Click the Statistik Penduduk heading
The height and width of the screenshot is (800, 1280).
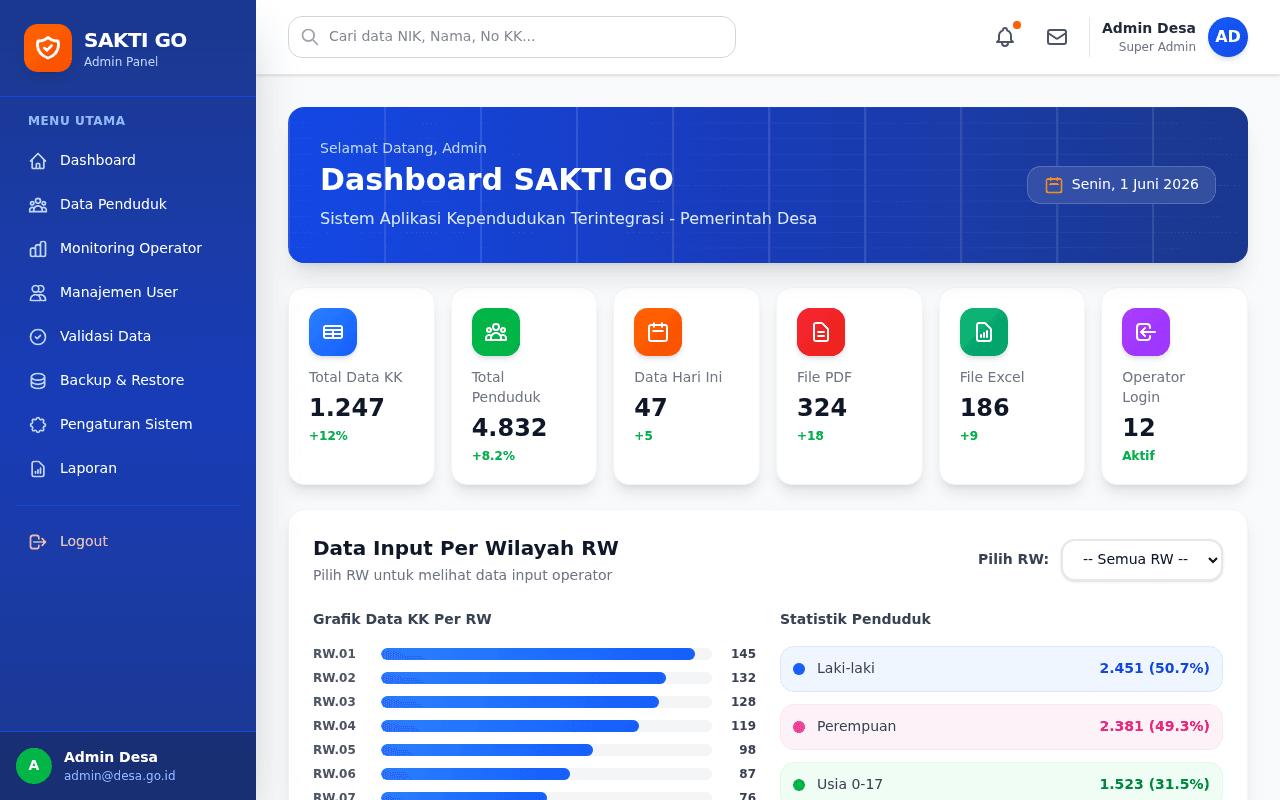[x=855, y=620]
